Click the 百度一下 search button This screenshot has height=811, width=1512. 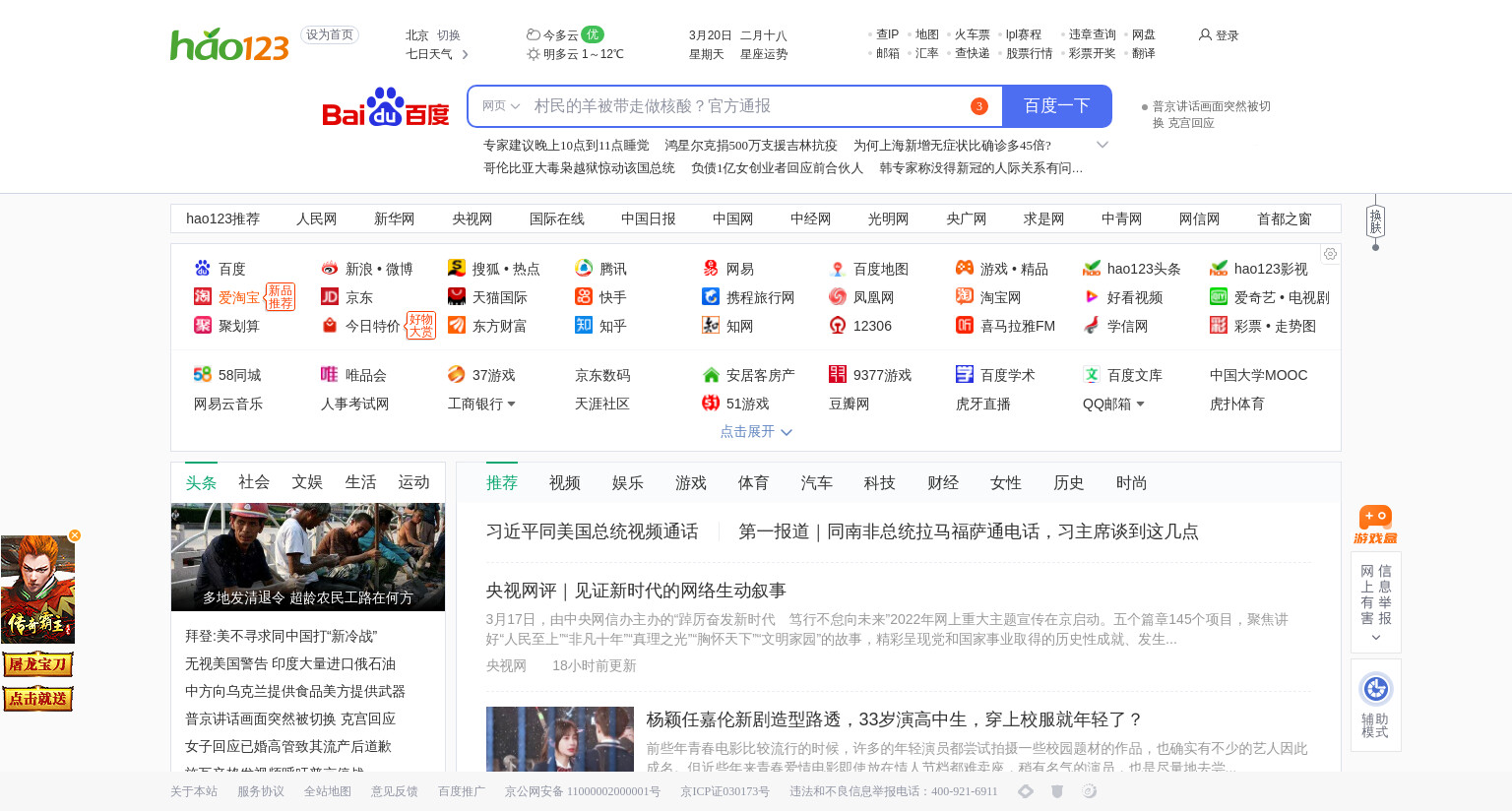click(1057, 106)
